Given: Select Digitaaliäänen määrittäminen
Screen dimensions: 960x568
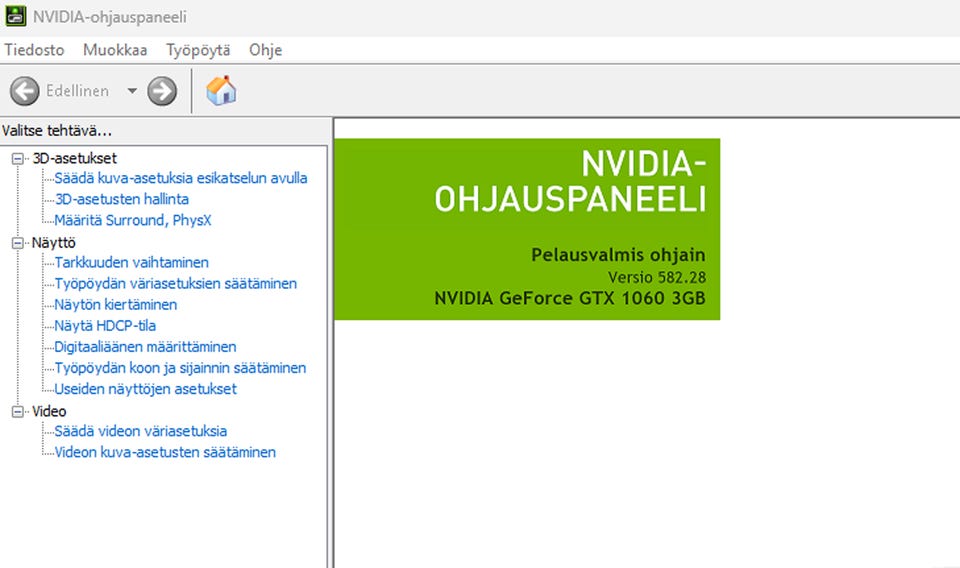Looking at the screenshot, I should click(145, 347).
